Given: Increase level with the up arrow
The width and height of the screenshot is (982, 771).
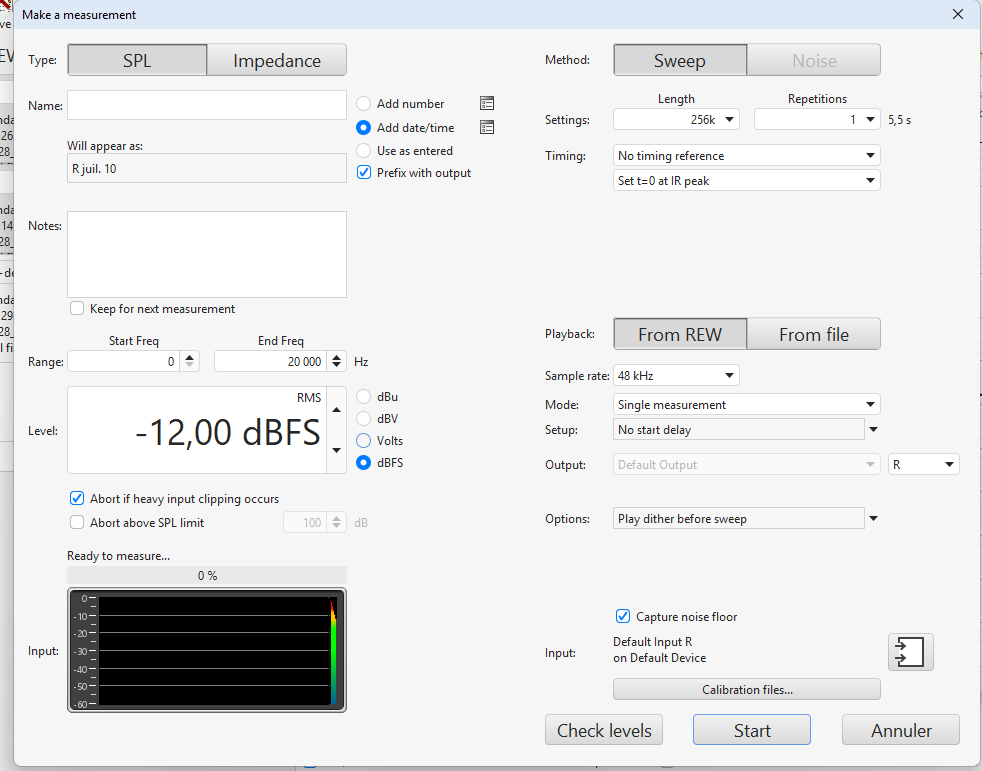Looking at the screenshot, I should pos(336,410).
